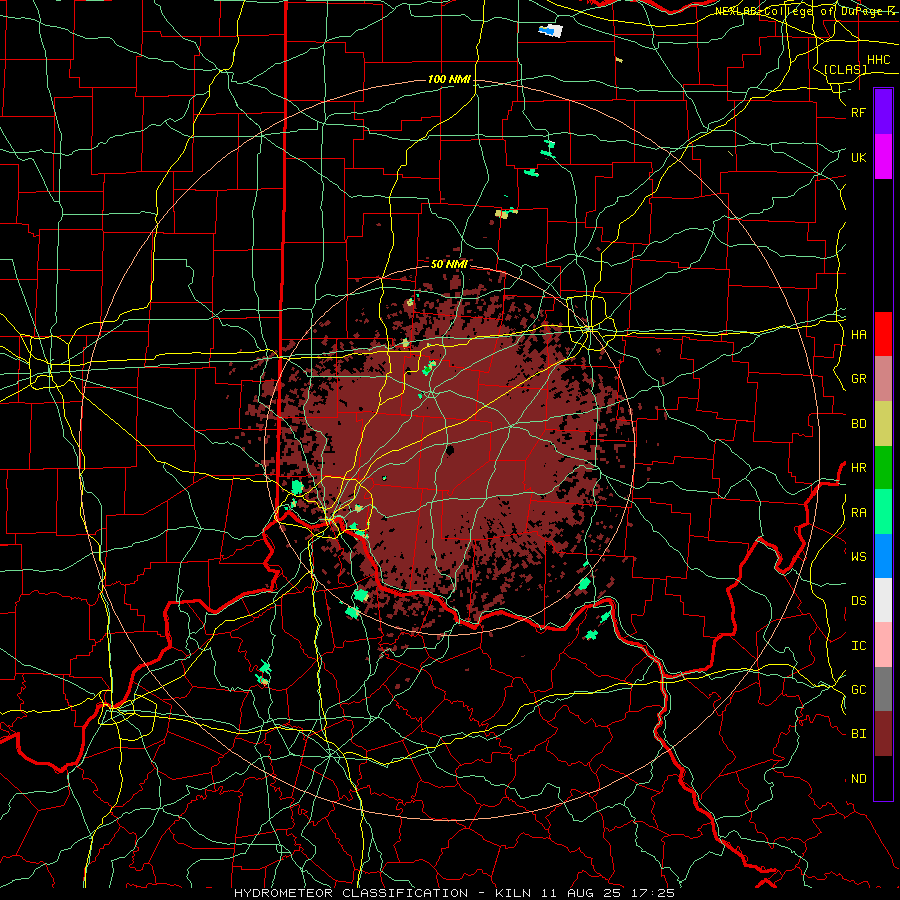Click the "RA" legend label

coord(859,513)
